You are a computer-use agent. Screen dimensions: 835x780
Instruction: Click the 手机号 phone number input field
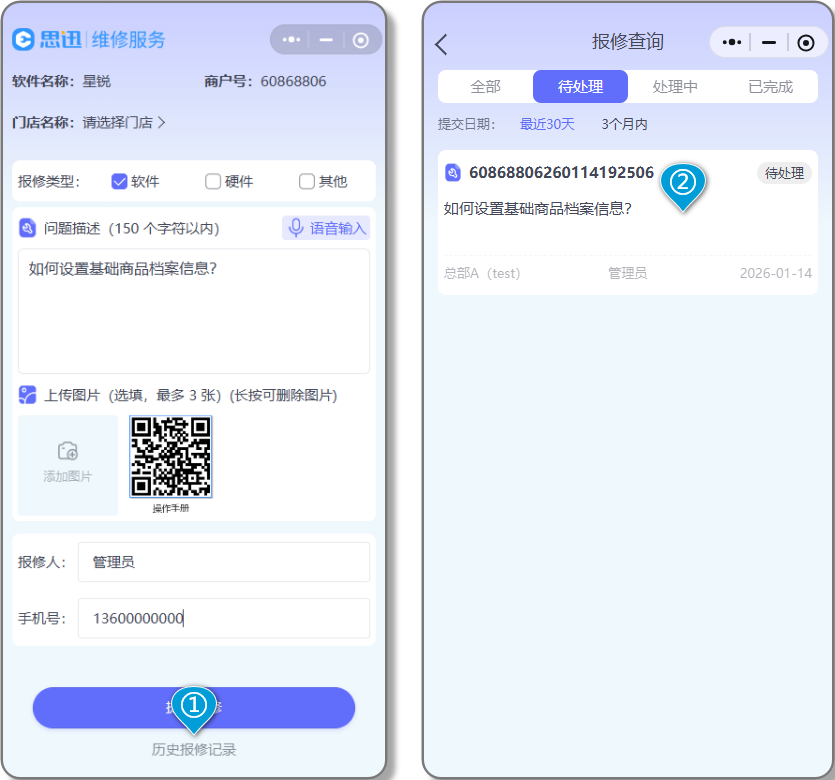click(x=223, y=618)
